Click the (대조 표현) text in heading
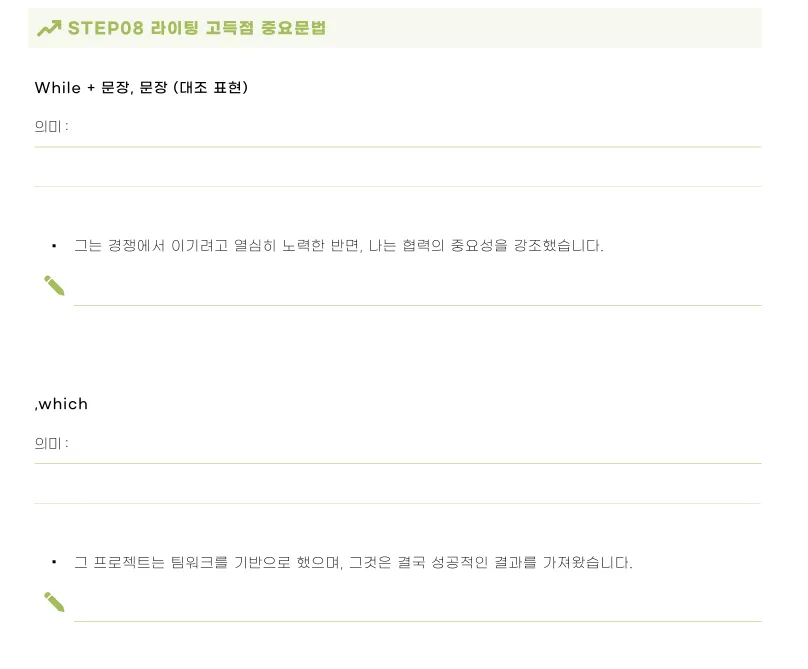Screen dimensions: 808x669 pyautogui.click(x=211, y=88)
